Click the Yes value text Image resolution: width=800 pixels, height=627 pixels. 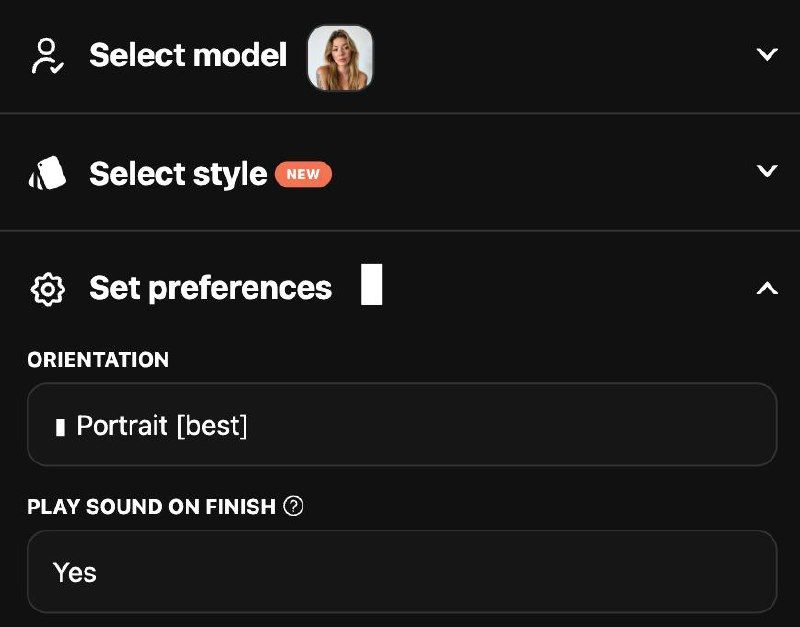[75, 573]
